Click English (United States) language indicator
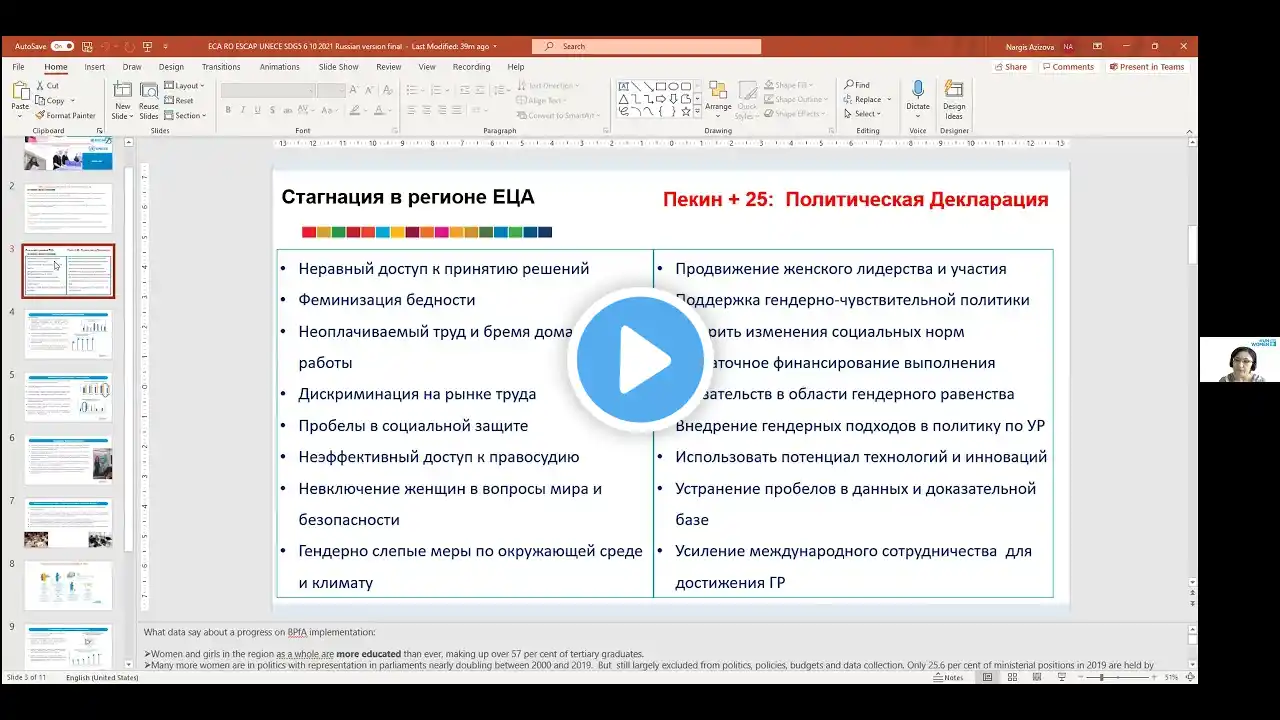Image resolution: width=1280 pixels, height=720 pixels. click(102, 677)
